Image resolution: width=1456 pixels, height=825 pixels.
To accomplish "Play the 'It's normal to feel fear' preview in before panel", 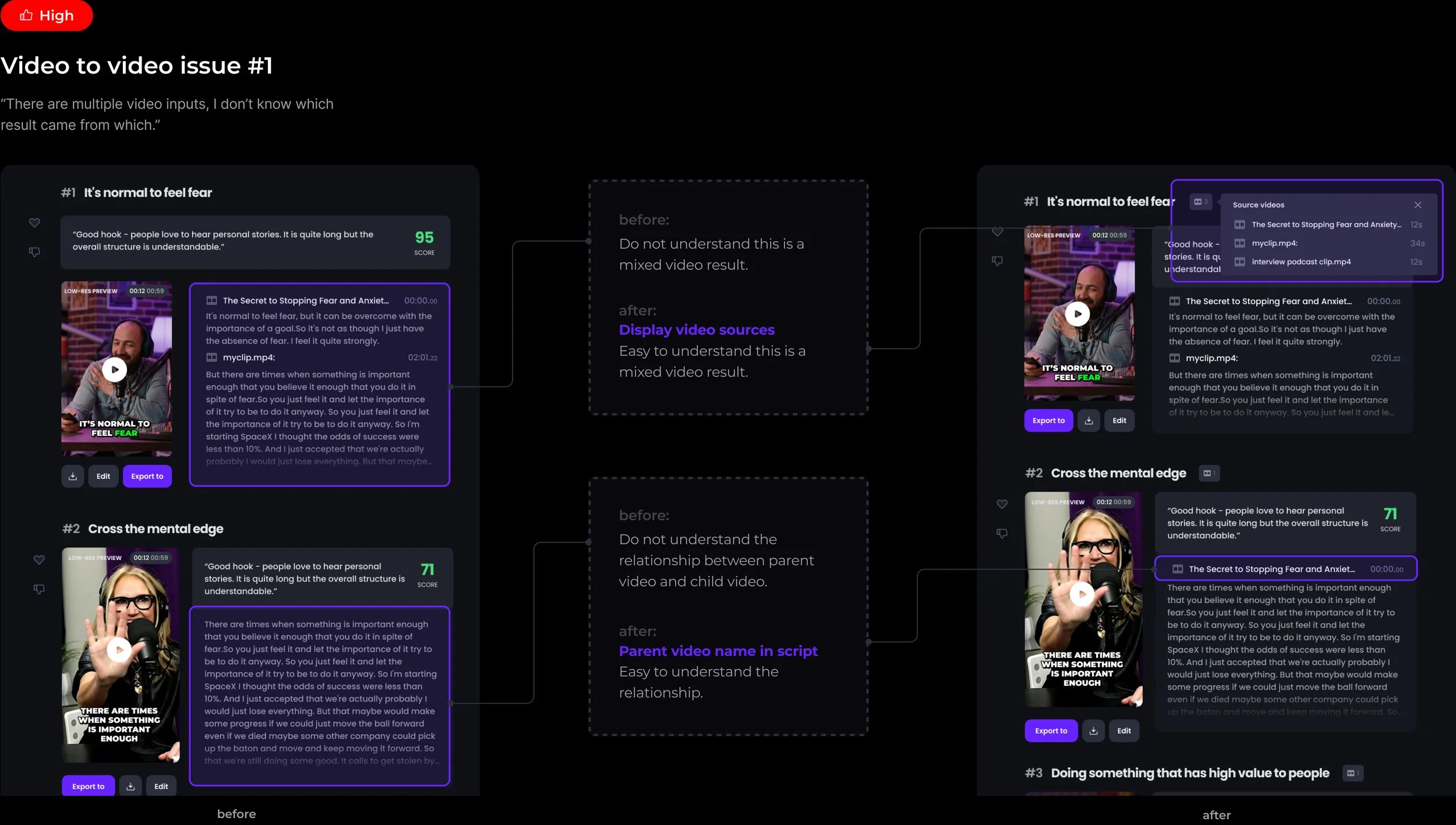I will pyautogui.click(x=115, y=369).
